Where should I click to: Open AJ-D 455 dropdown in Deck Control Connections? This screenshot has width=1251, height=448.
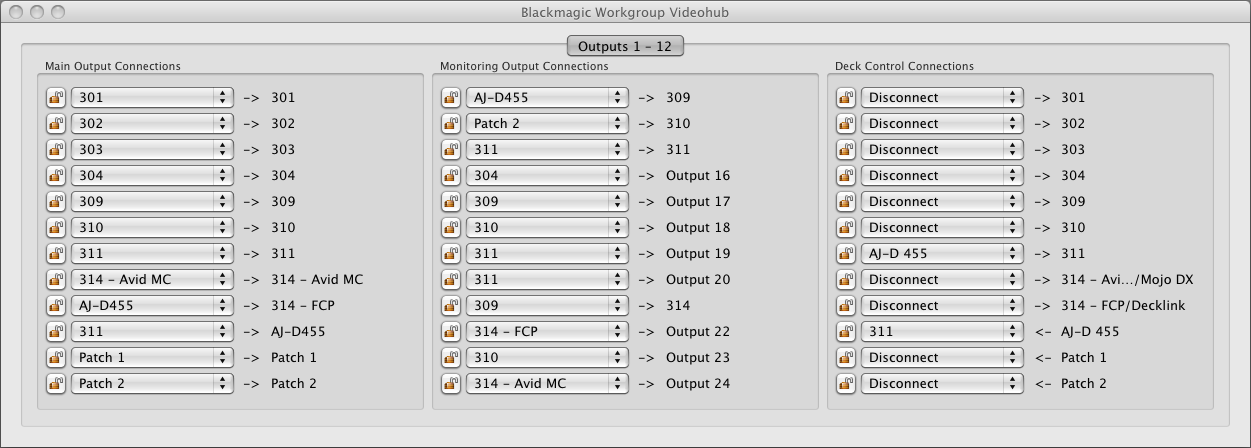(942, 254)
